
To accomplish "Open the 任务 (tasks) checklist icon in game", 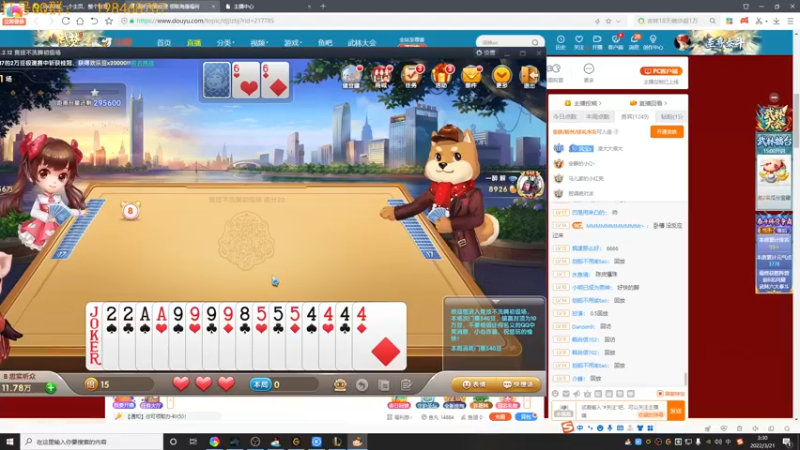I will point(411,76).
